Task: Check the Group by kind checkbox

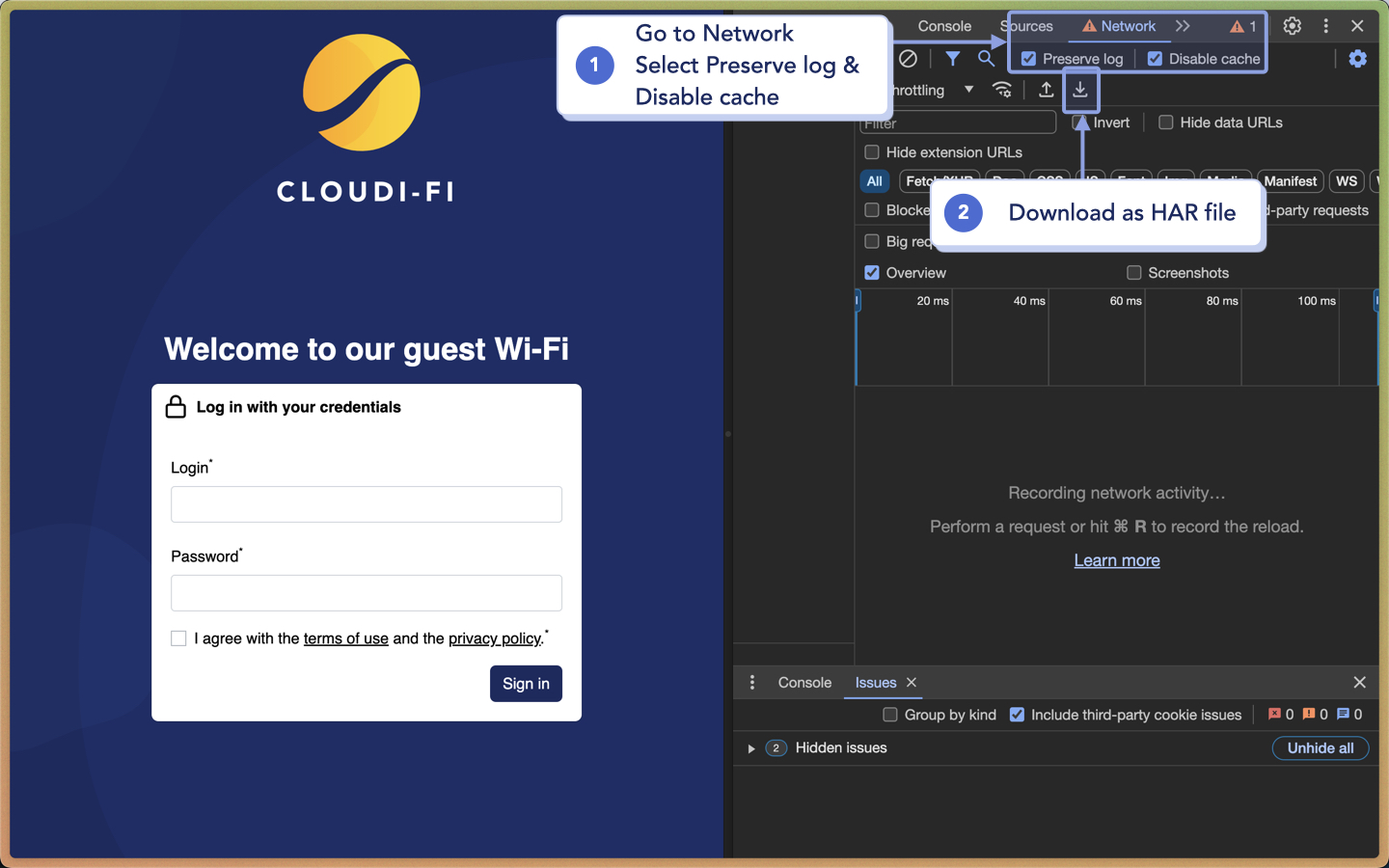Action: (x=890, y=715)
